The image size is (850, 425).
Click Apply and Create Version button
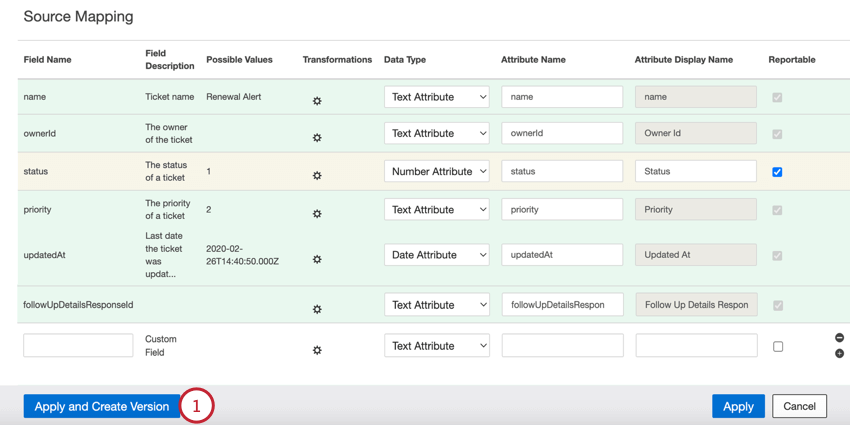[102, 406]
